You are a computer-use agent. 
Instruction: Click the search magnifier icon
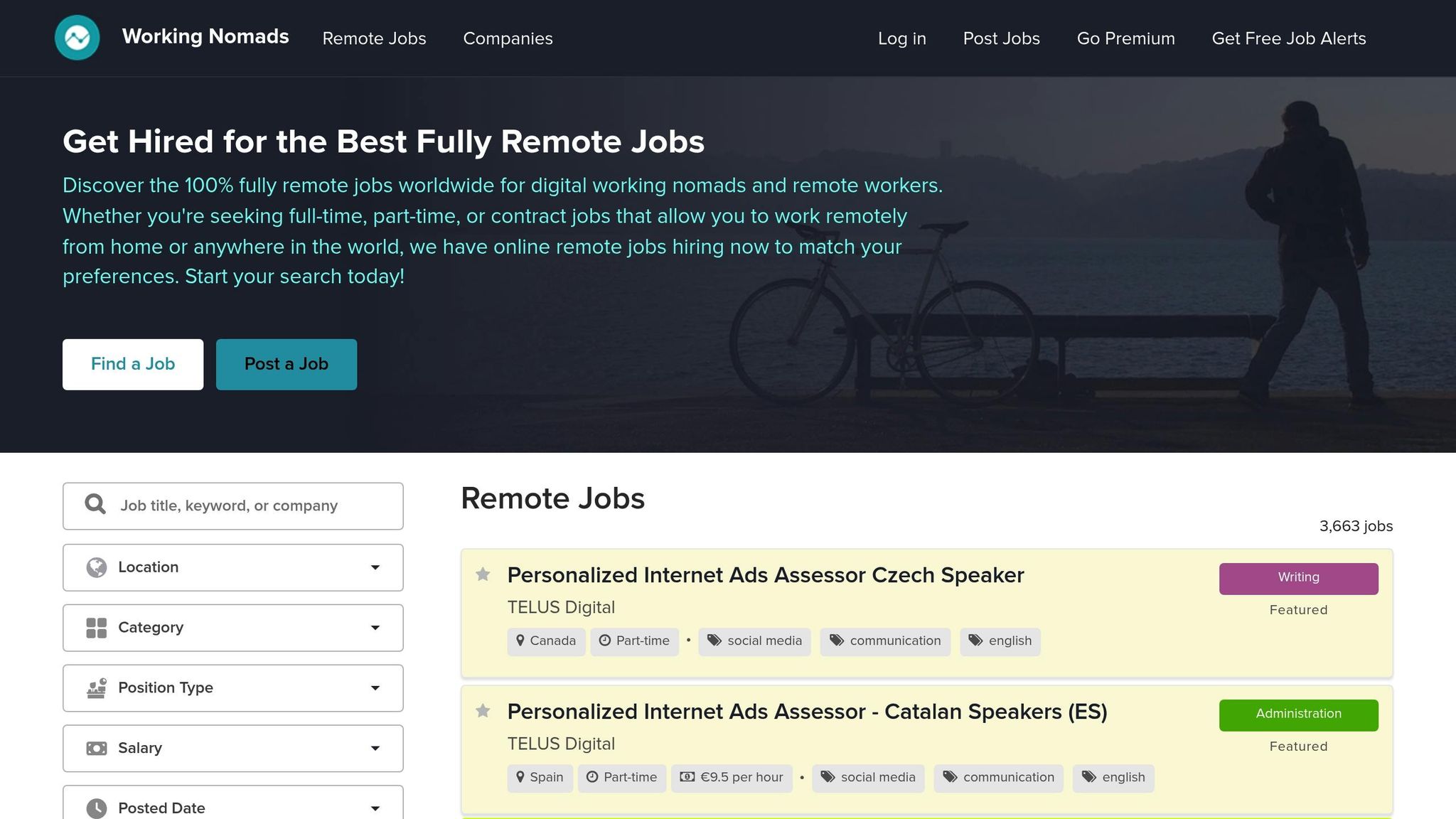pos(95,505)
